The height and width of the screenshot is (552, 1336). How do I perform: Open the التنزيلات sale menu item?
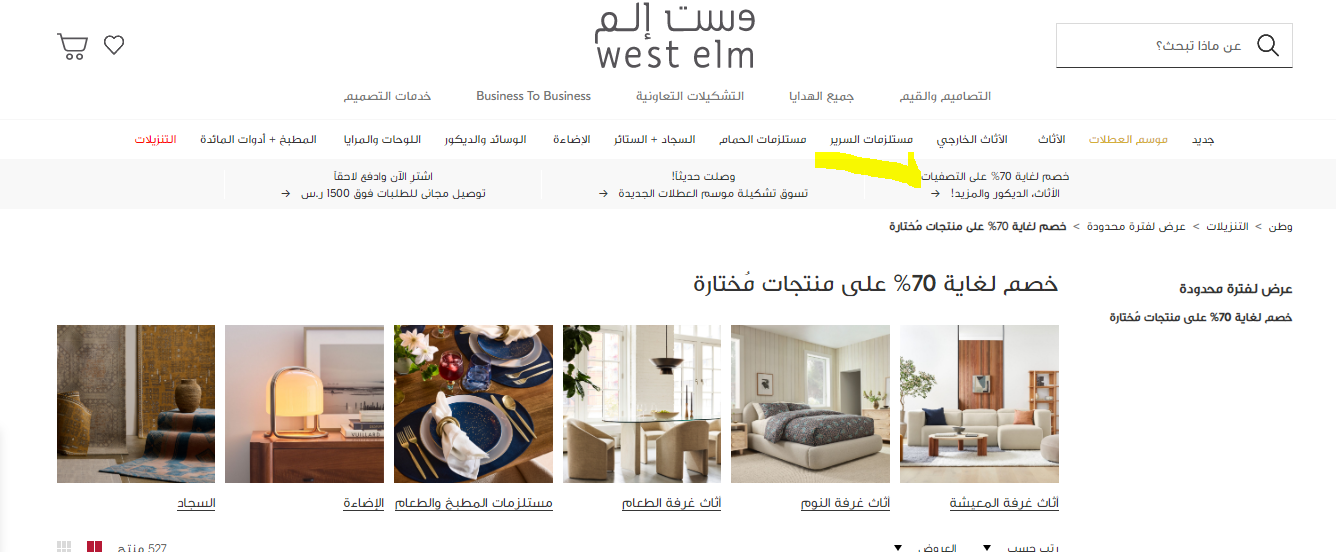click(155, 139)
